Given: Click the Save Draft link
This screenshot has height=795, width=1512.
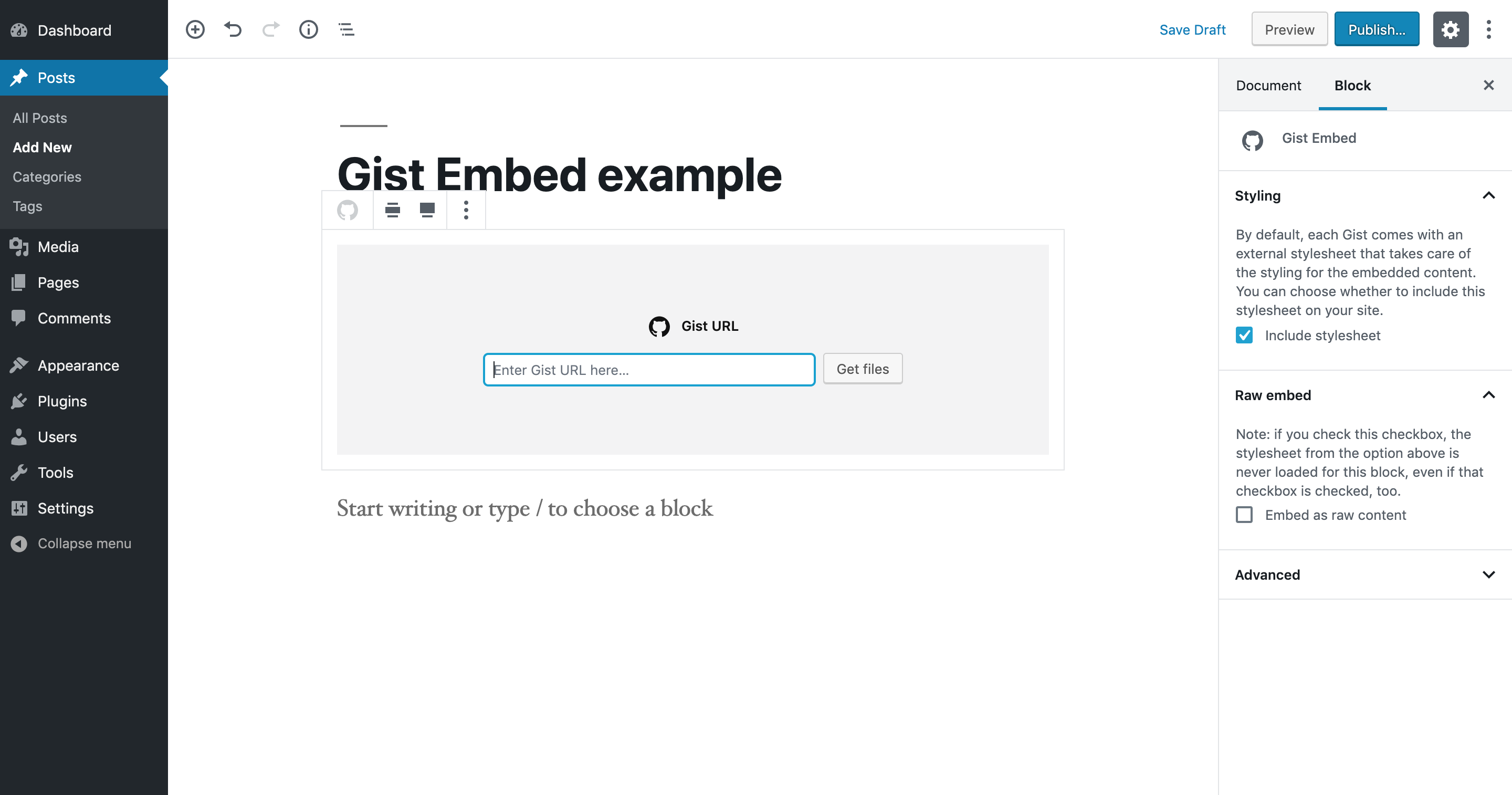Looking at the screenshot, I should (x=1192, y=30).
